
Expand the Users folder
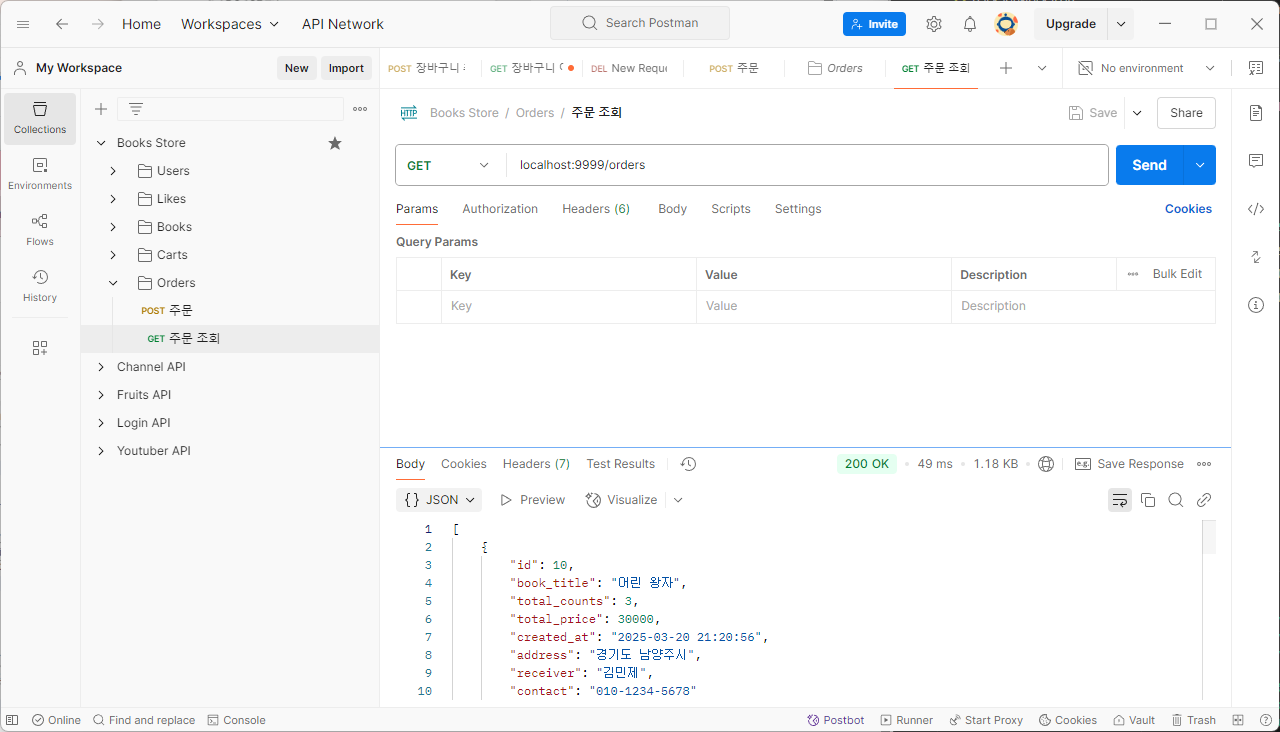(113, 171)
